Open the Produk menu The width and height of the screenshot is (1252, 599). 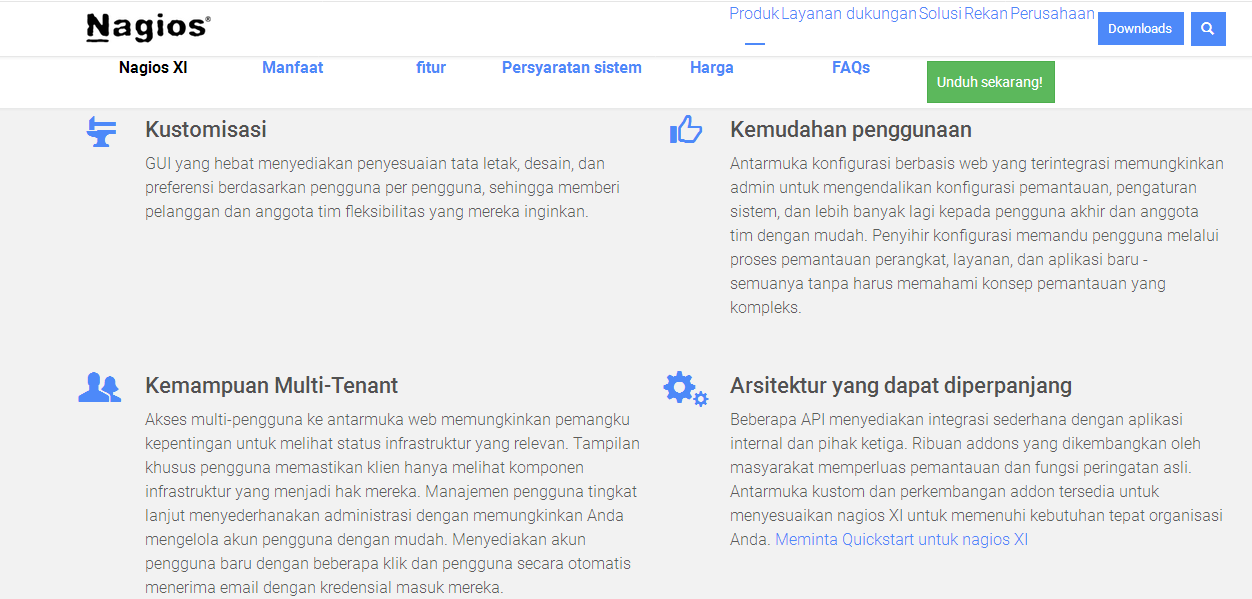click(754, 14)
